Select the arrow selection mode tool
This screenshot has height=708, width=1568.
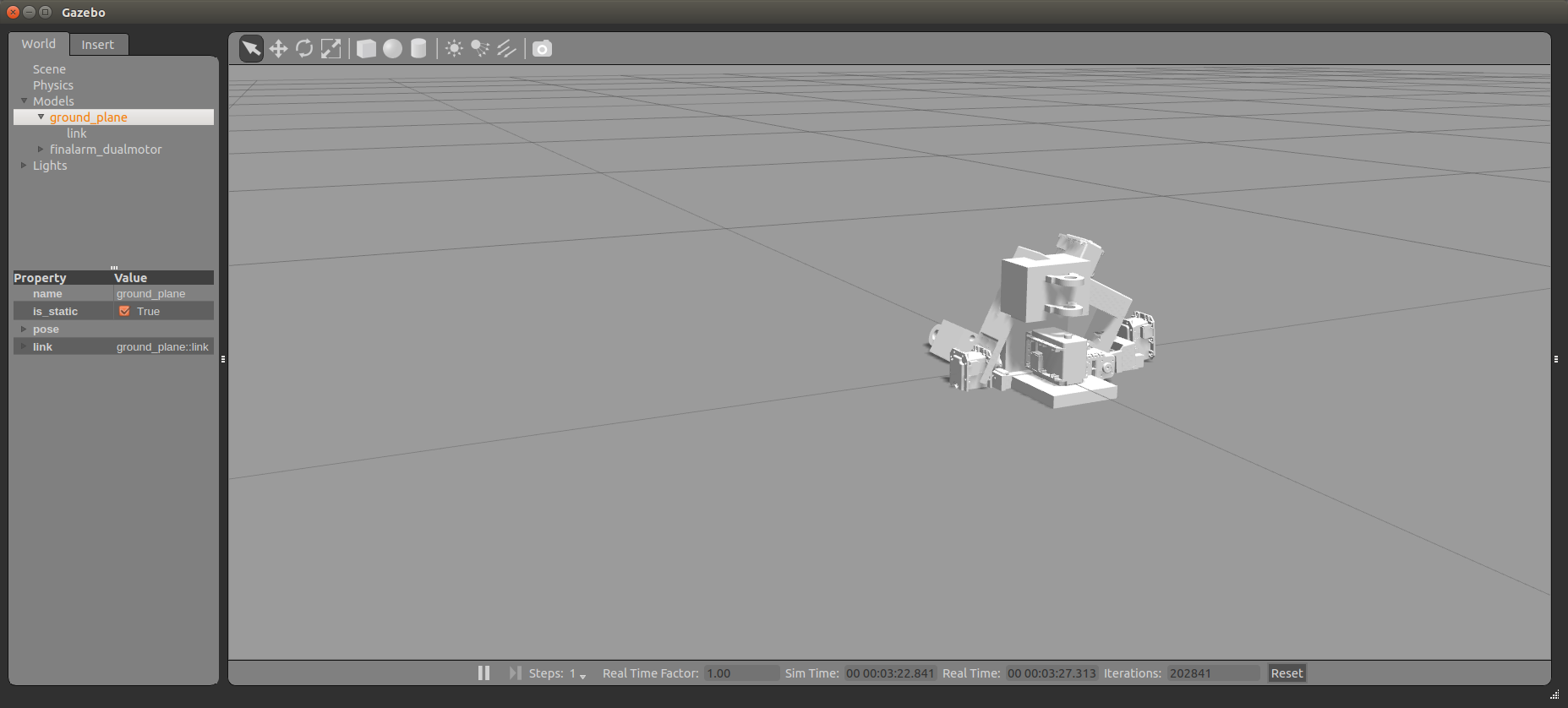[251, 48]
